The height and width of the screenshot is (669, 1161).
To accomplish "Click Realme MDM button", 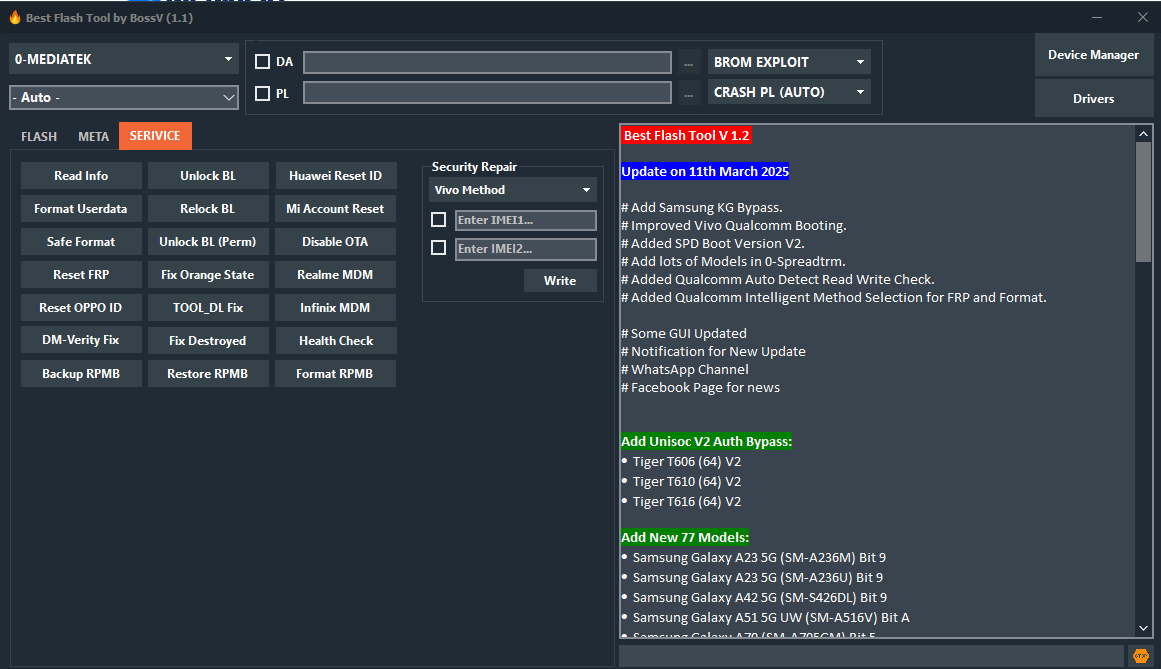I will (335, 275).
